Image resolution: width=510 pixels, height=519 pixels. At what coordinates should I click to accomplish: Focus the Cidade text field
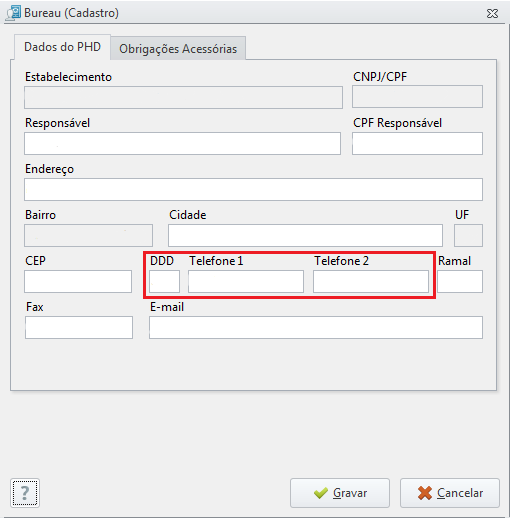click(x=305, y=235)
